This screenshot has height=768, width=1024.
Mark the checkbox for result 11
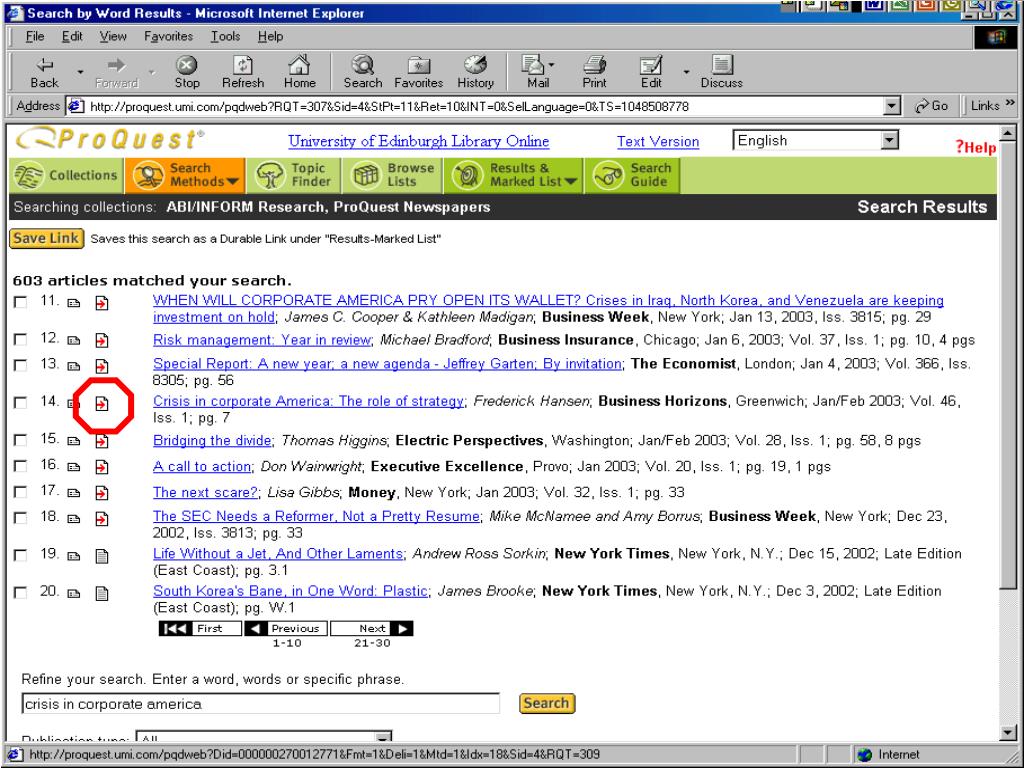21,302
